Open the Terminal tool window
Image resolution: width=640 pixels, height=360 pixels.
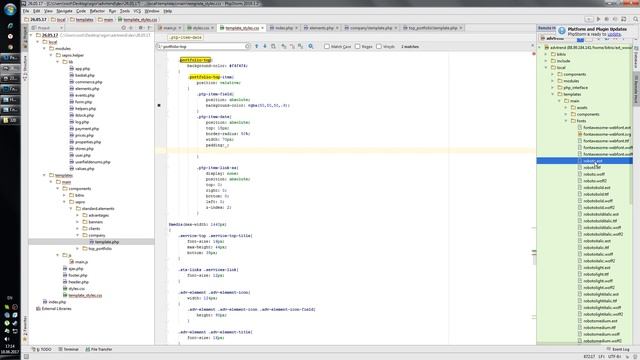pyautogui.click(x=68, y=349)
